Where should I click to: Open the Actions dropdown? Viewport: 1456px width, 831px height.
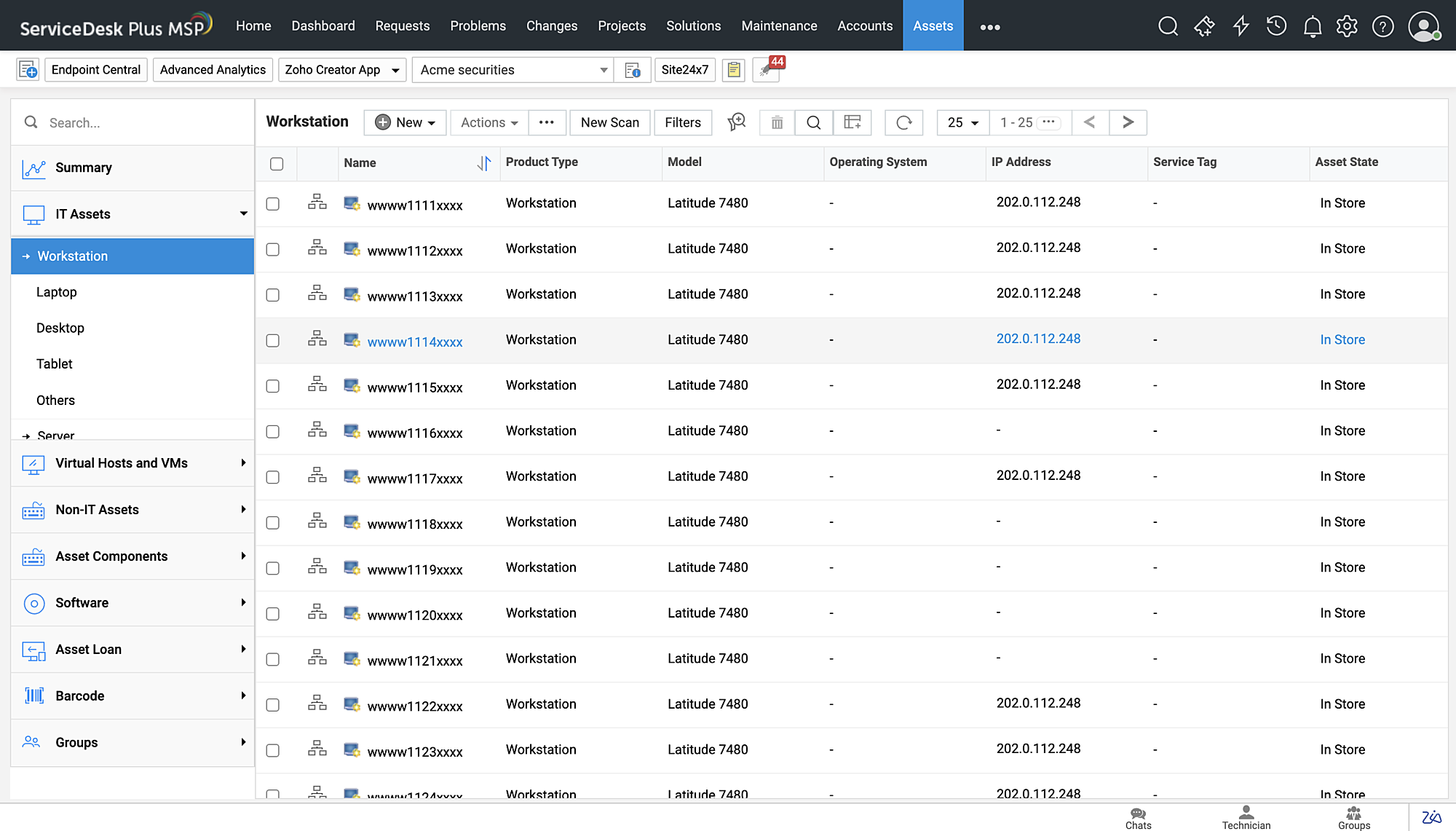coord(489,122)
